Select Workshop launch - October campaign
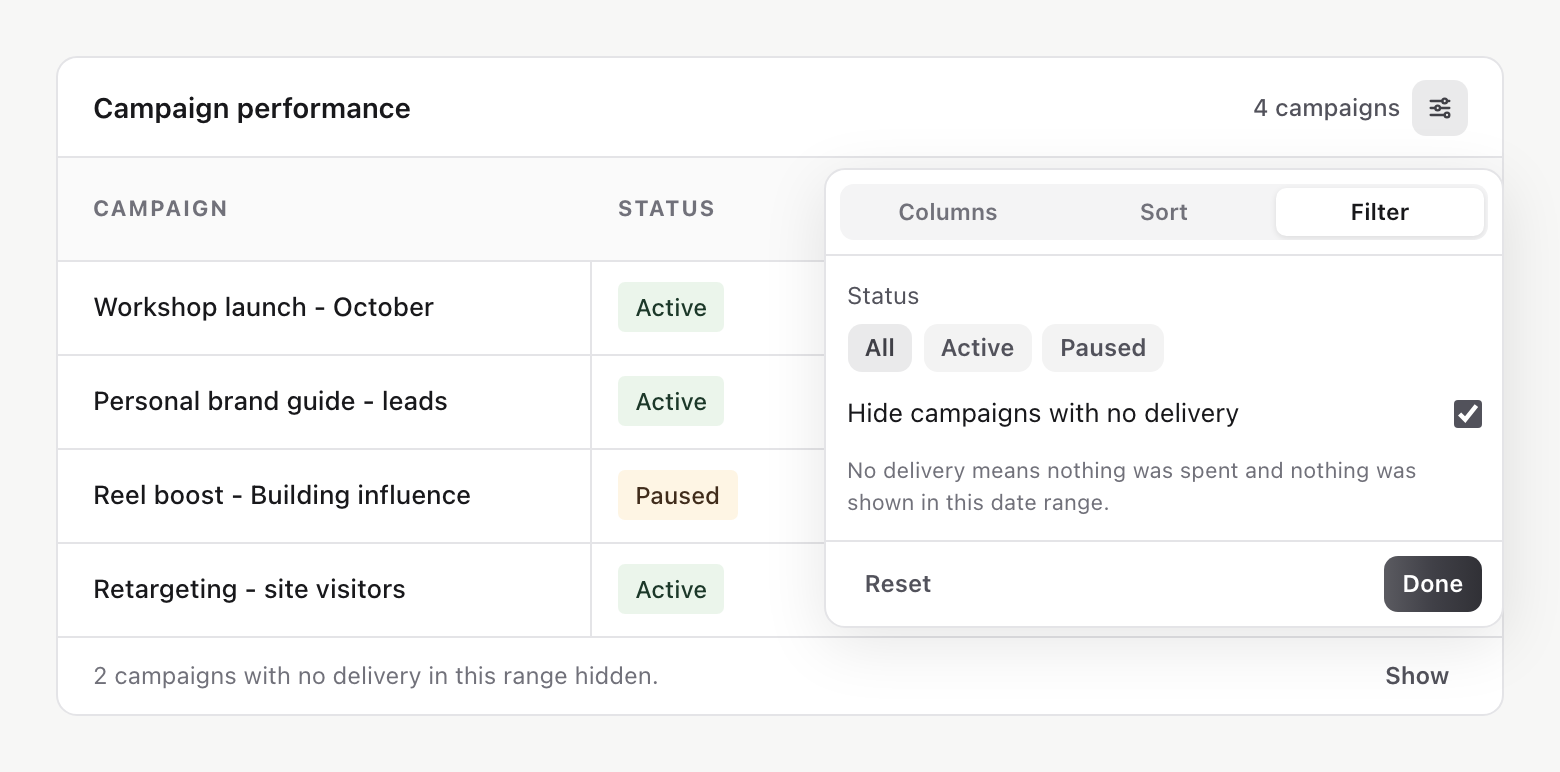 (264, 307)
